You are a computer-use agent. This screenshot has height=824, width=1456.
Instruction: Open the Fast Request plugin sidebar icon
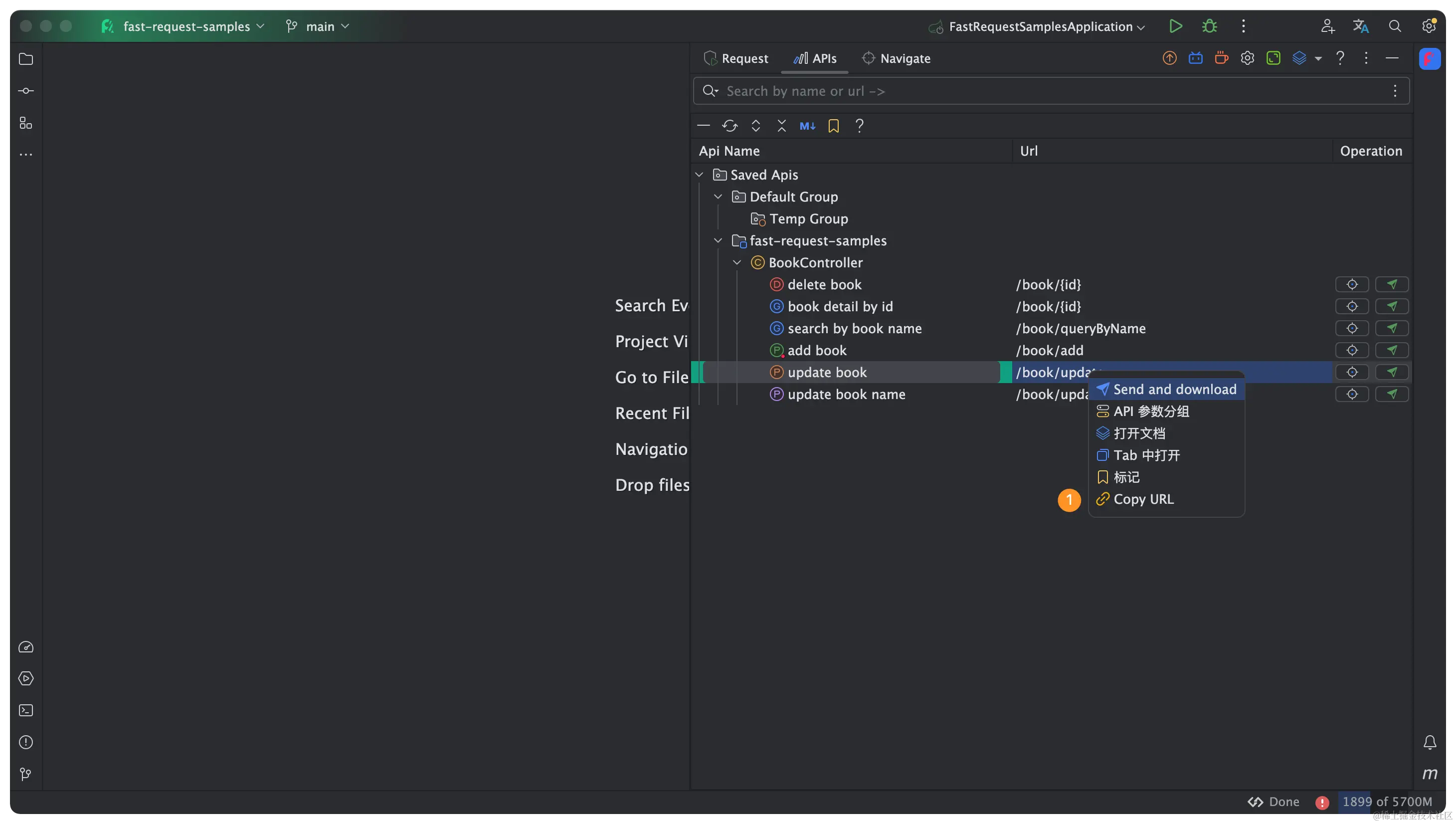[x=1430, y=58]
